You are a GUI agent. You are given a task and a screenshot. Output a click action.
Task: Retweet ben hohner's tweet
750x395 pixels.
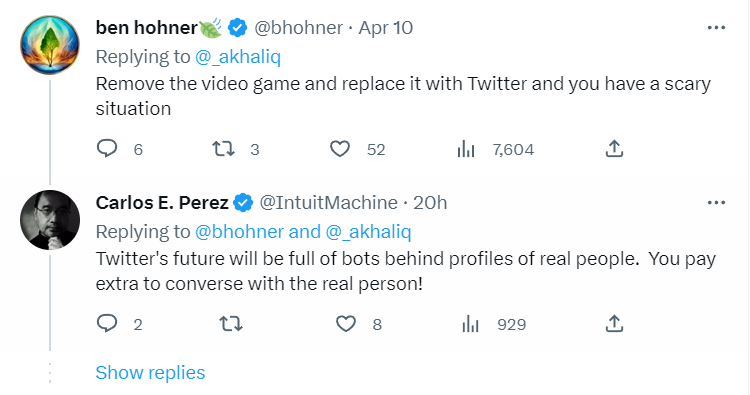tap(223, 149)
